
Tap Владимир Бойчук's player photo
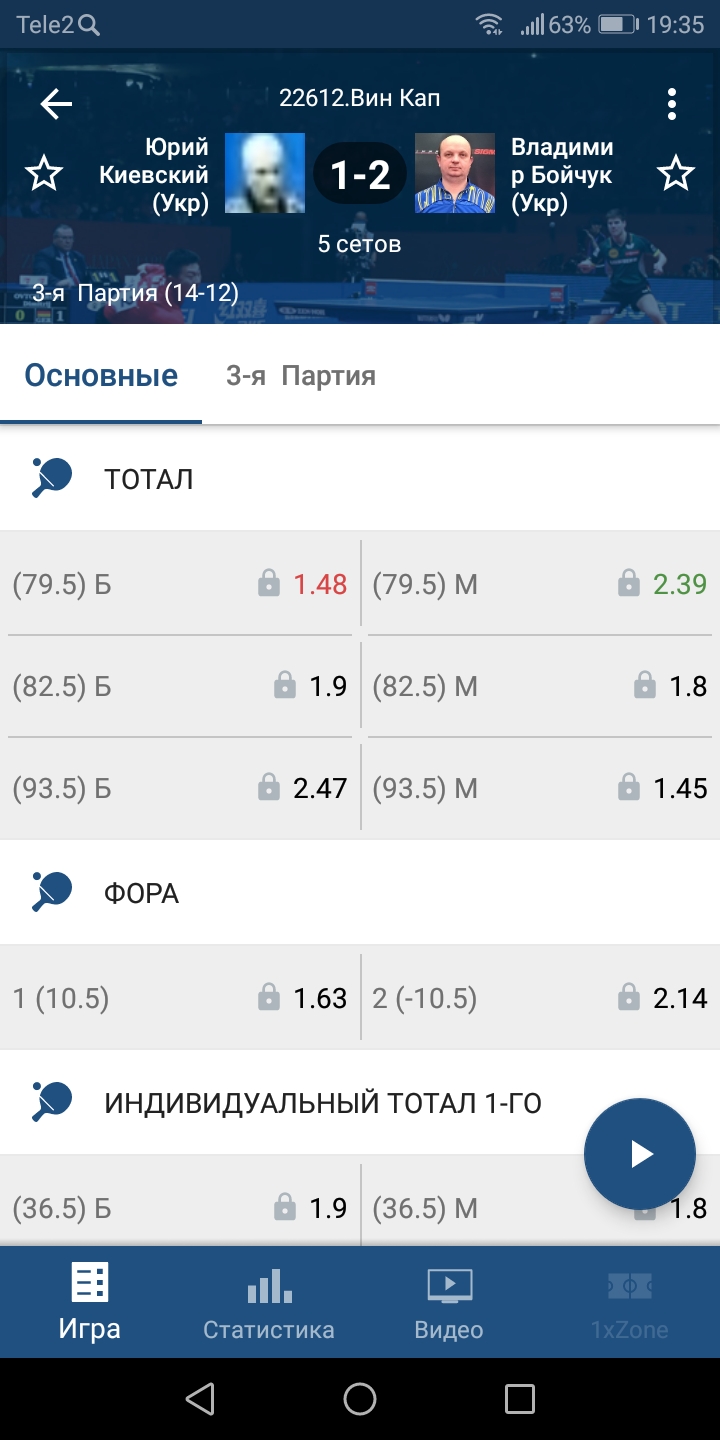(x=455, y=173)
